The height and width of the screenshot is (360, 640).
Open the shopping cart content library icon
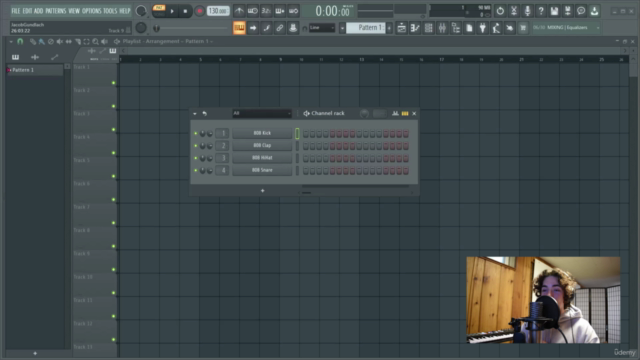[x=523, y=28]
